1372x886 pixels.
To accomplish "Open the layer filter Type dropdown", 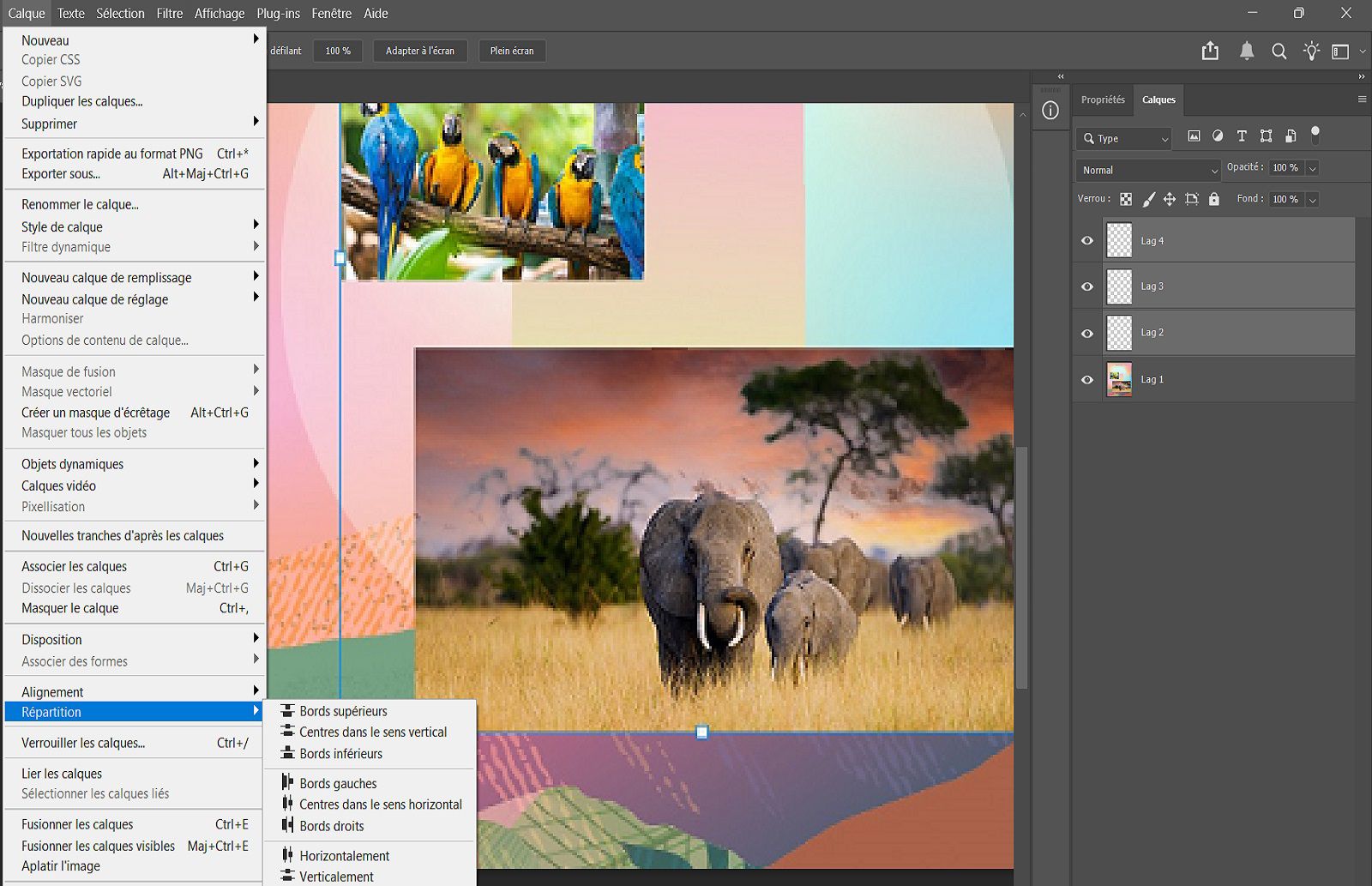I will [1124, 138].
